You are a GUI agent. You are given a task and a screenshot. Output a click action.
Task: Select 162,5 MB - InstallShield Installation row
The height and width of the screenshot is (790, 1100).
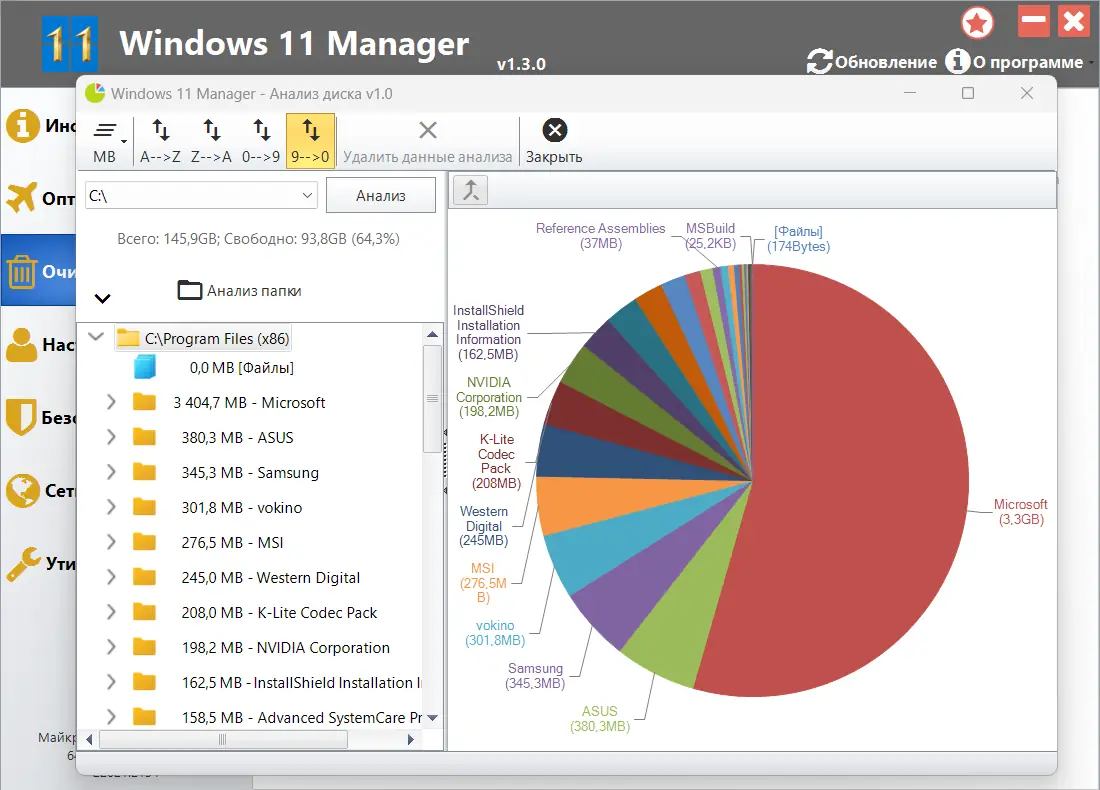pyautogui.click(x=302, y=683)
